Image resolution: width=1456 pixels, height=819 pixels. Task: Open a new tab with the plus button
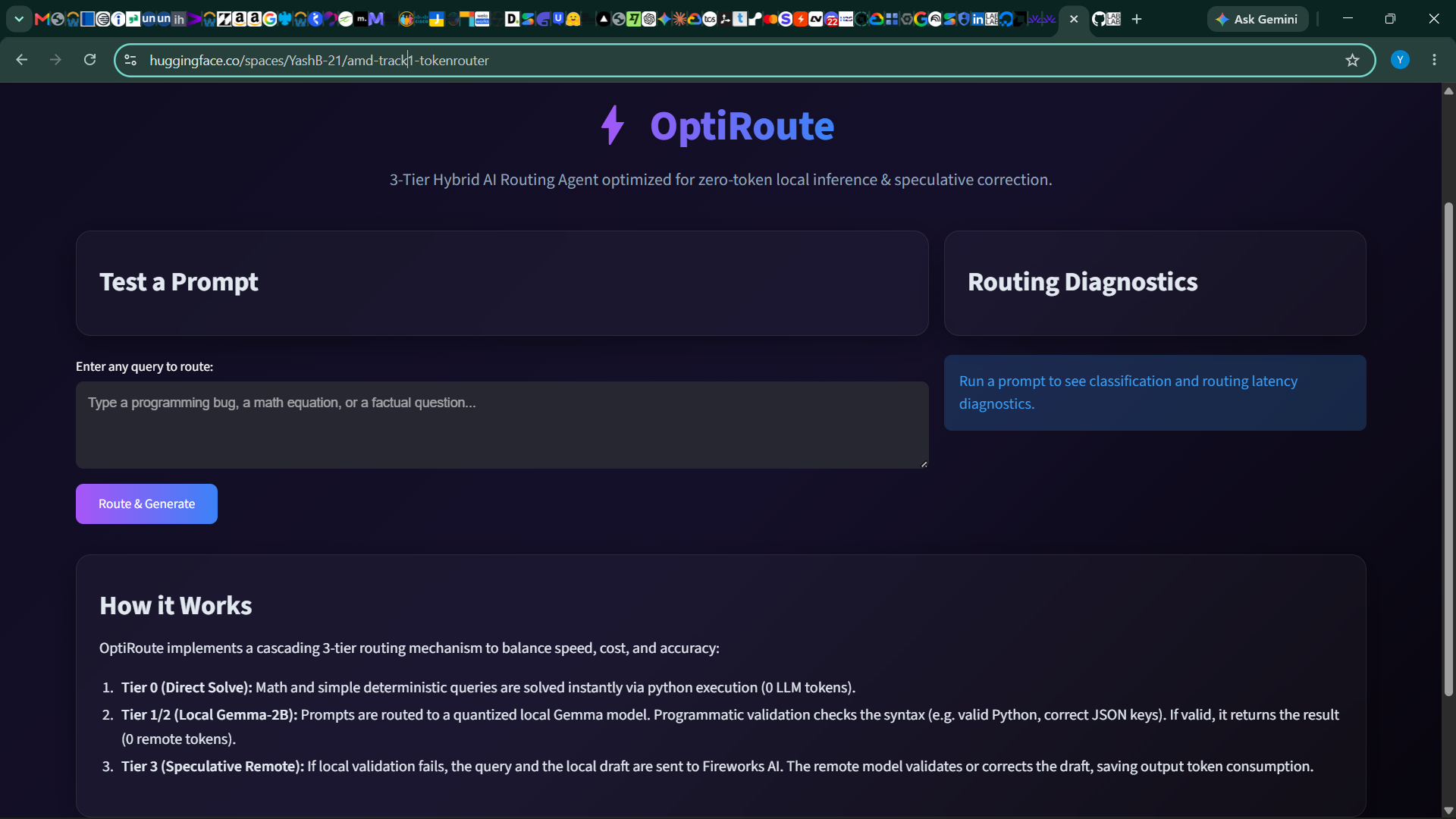coord(1137,19)
